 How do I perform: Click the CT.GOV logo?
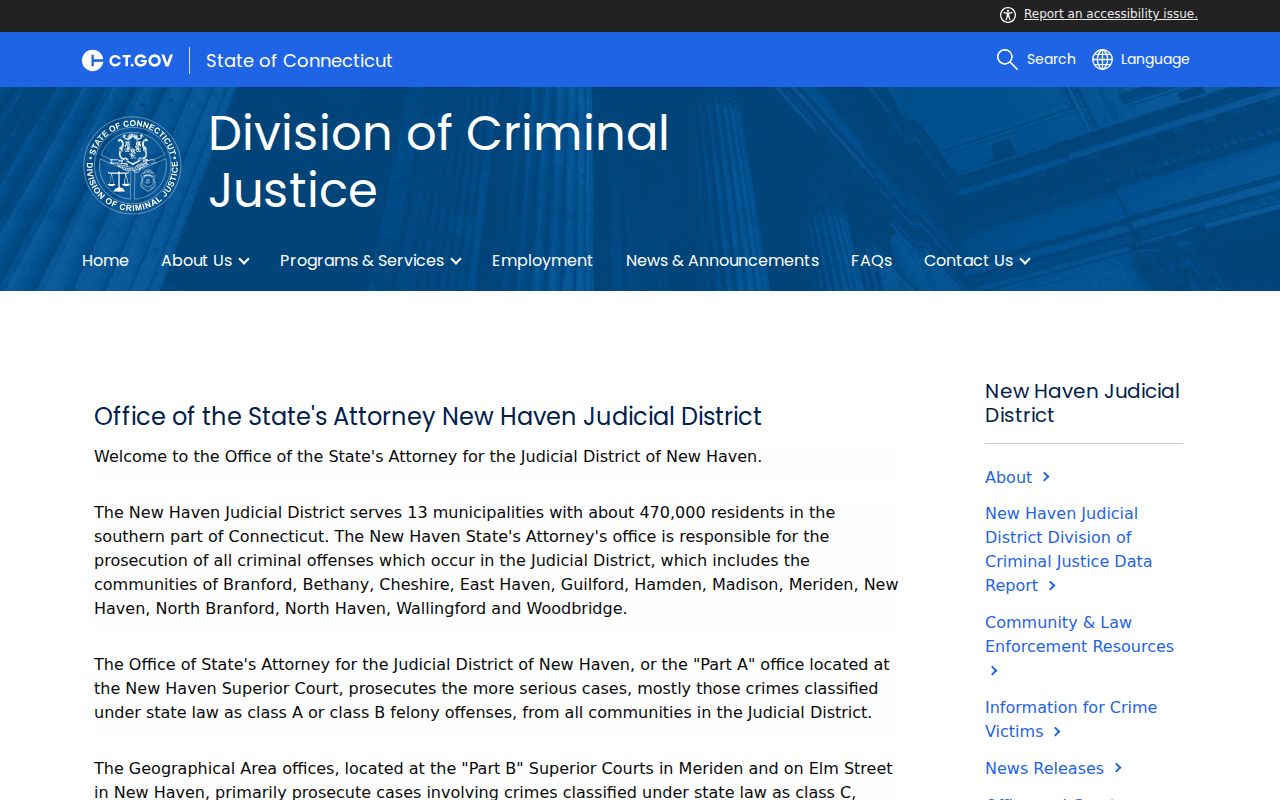click(x=127, y=60)
